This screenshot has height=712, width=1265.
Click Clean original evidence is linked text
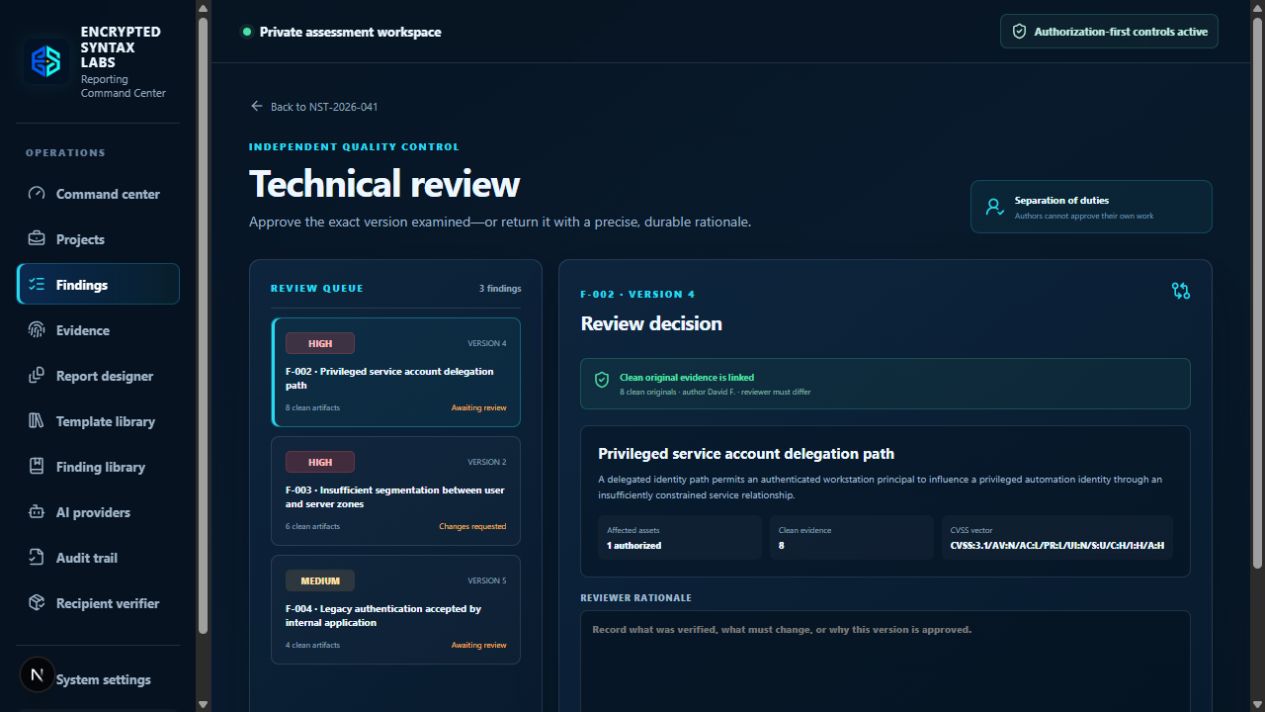(687, 378)
